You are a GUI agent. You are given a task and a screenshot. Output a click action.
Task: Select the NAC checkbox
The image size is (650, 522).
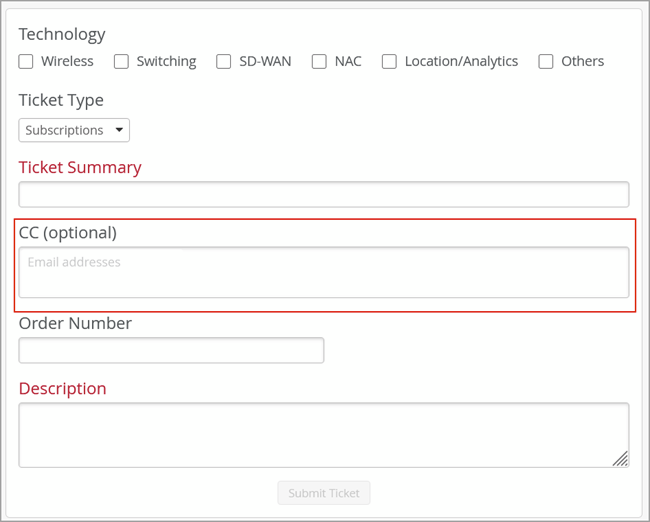(319, 62)
